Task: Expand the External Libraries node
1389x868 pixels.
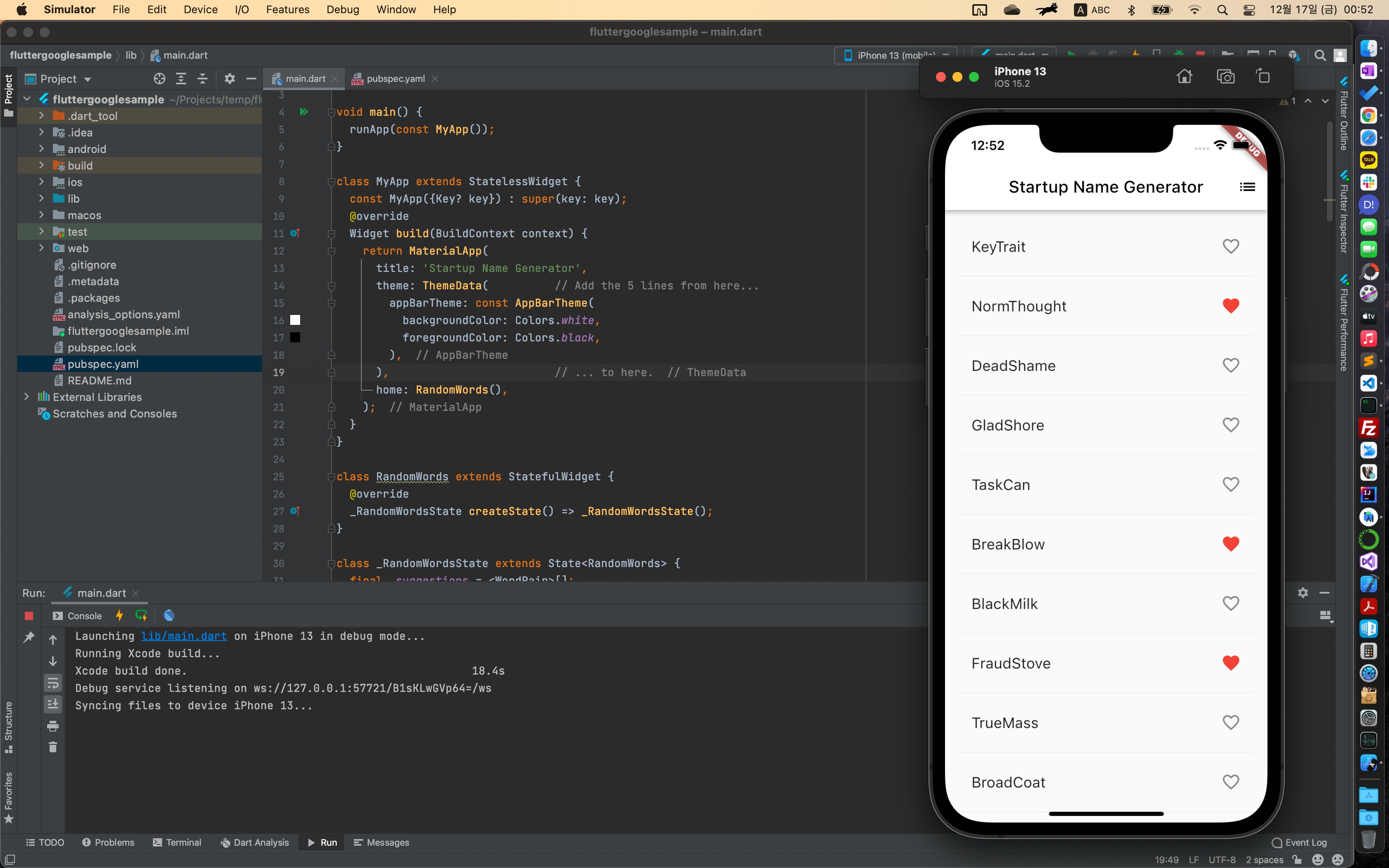Action: click(26, 397)
